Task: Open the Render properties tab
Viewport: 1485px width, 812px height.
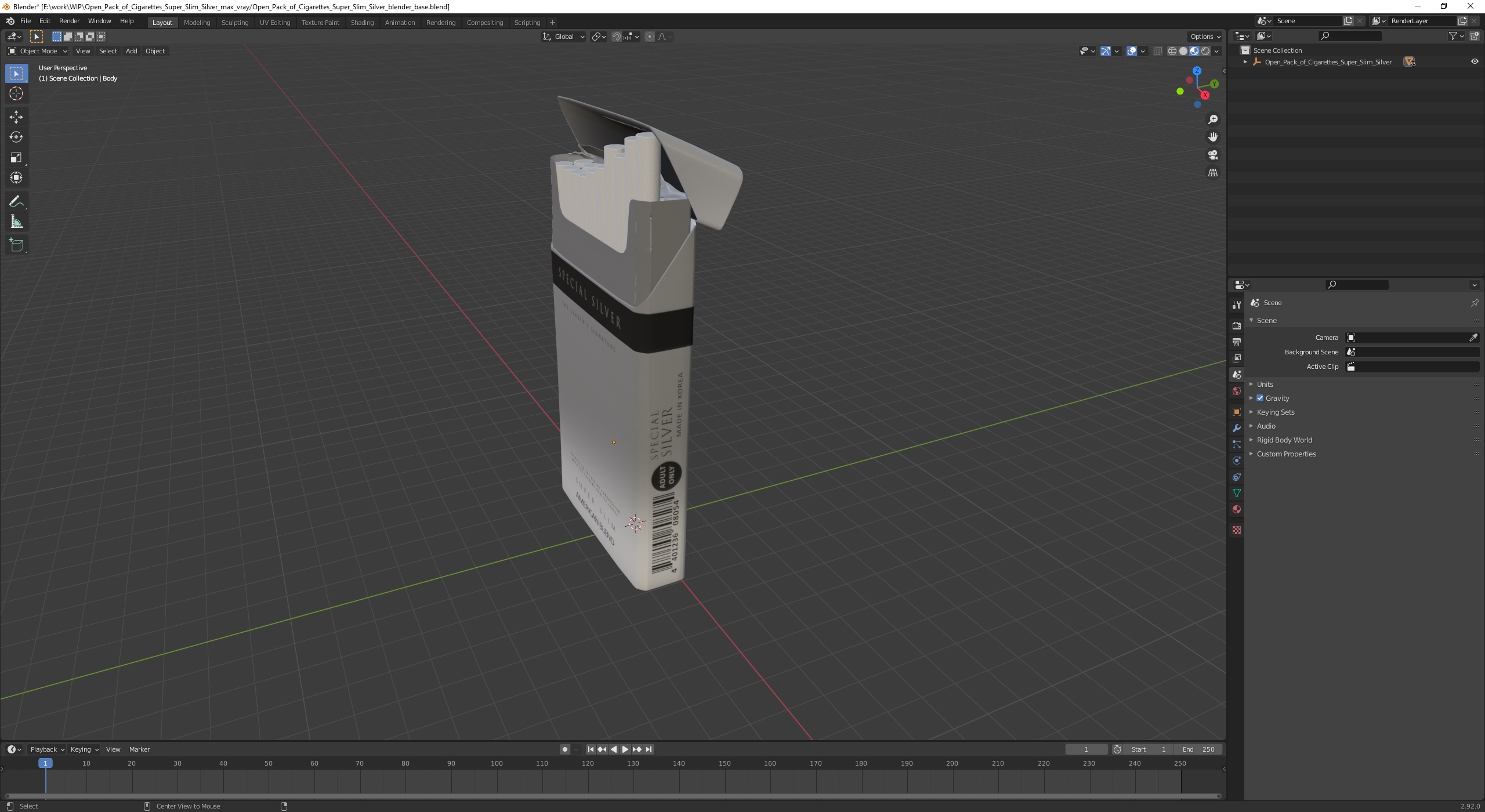Action: tap(1237, 325)
